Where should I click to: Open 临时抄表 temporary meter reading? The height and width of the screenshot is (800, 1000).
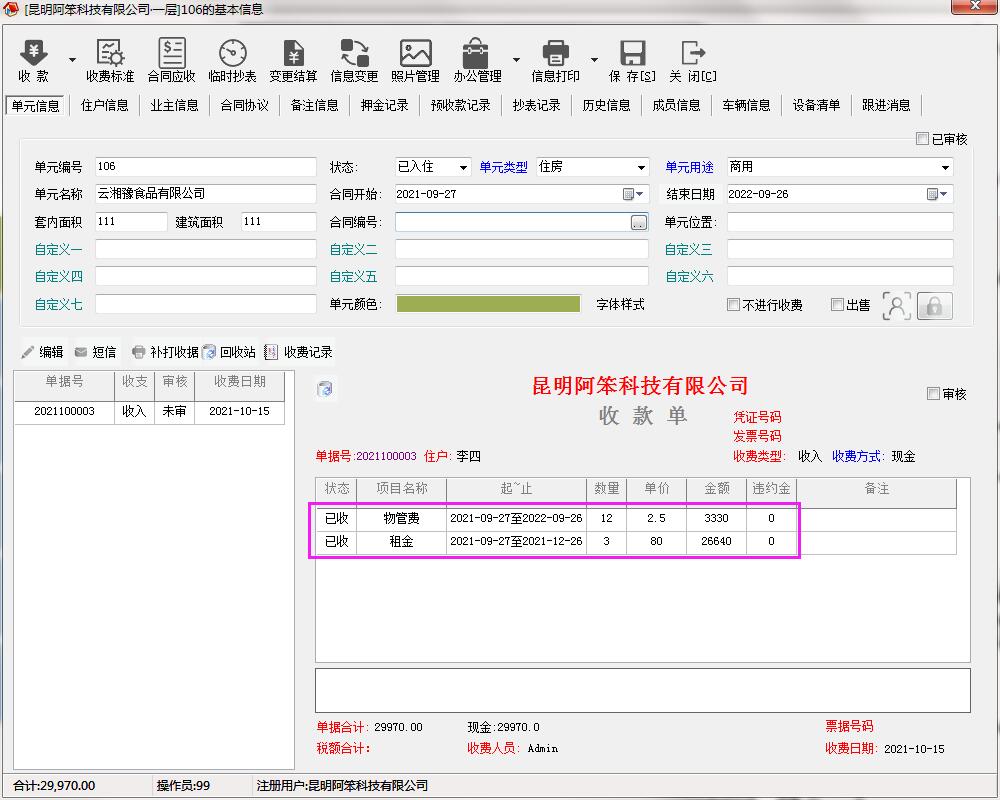[232, 61]
